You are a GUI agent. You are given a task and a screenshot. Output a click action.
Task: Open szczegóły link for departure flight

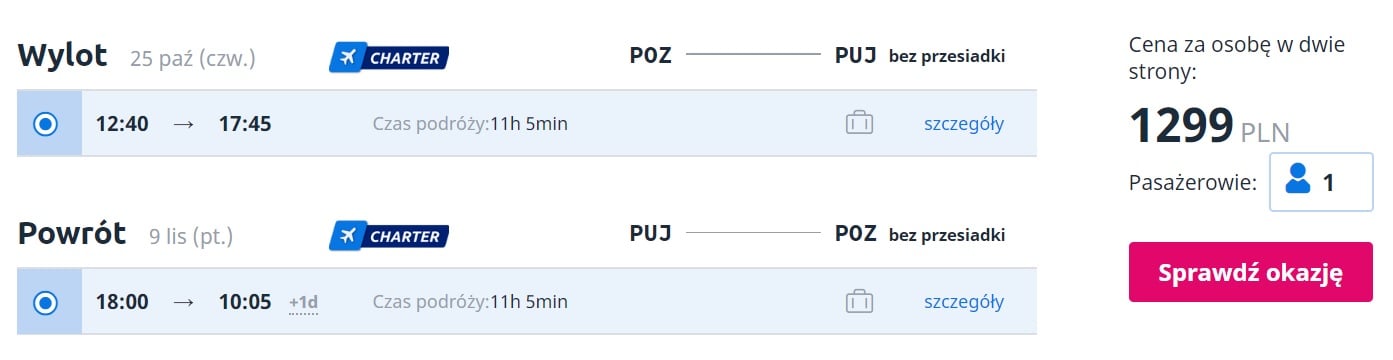click(x=964, y=124)
